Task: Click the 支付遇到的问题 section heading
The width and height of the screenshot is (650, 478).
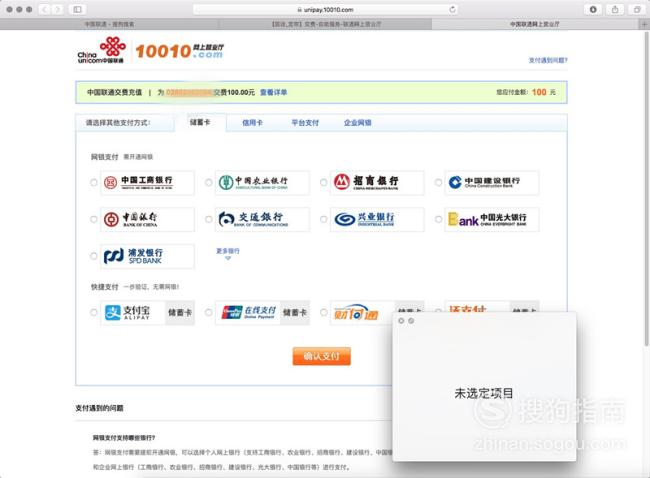Action: tap(99, 408)
